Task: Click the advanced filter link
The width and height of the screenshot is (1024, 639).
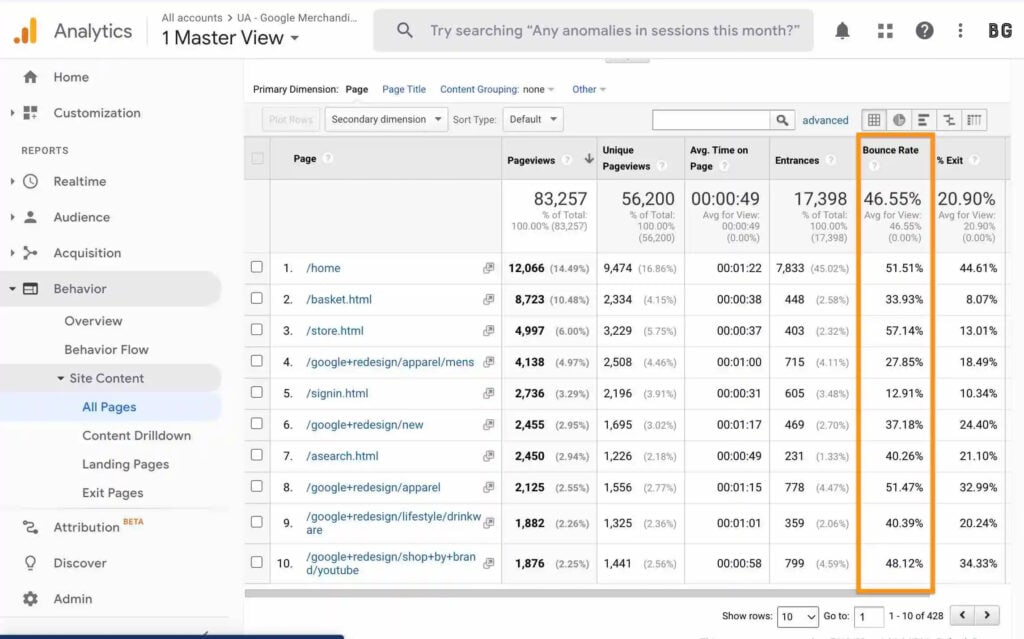Action: click(x=825, y=120)
